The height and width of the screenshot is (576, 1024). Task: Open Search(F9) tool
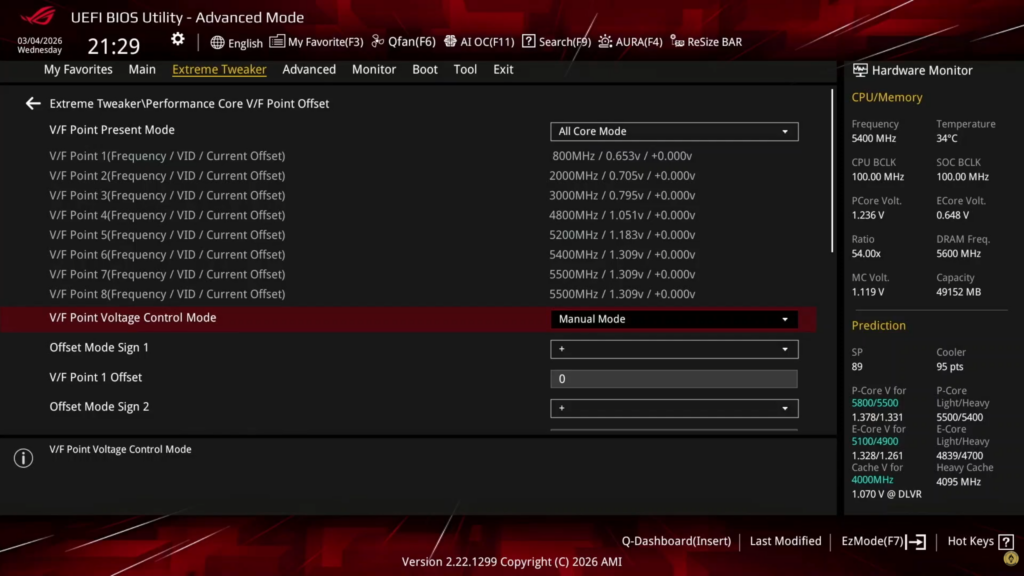pyautogui.click(x=556, y=42)
